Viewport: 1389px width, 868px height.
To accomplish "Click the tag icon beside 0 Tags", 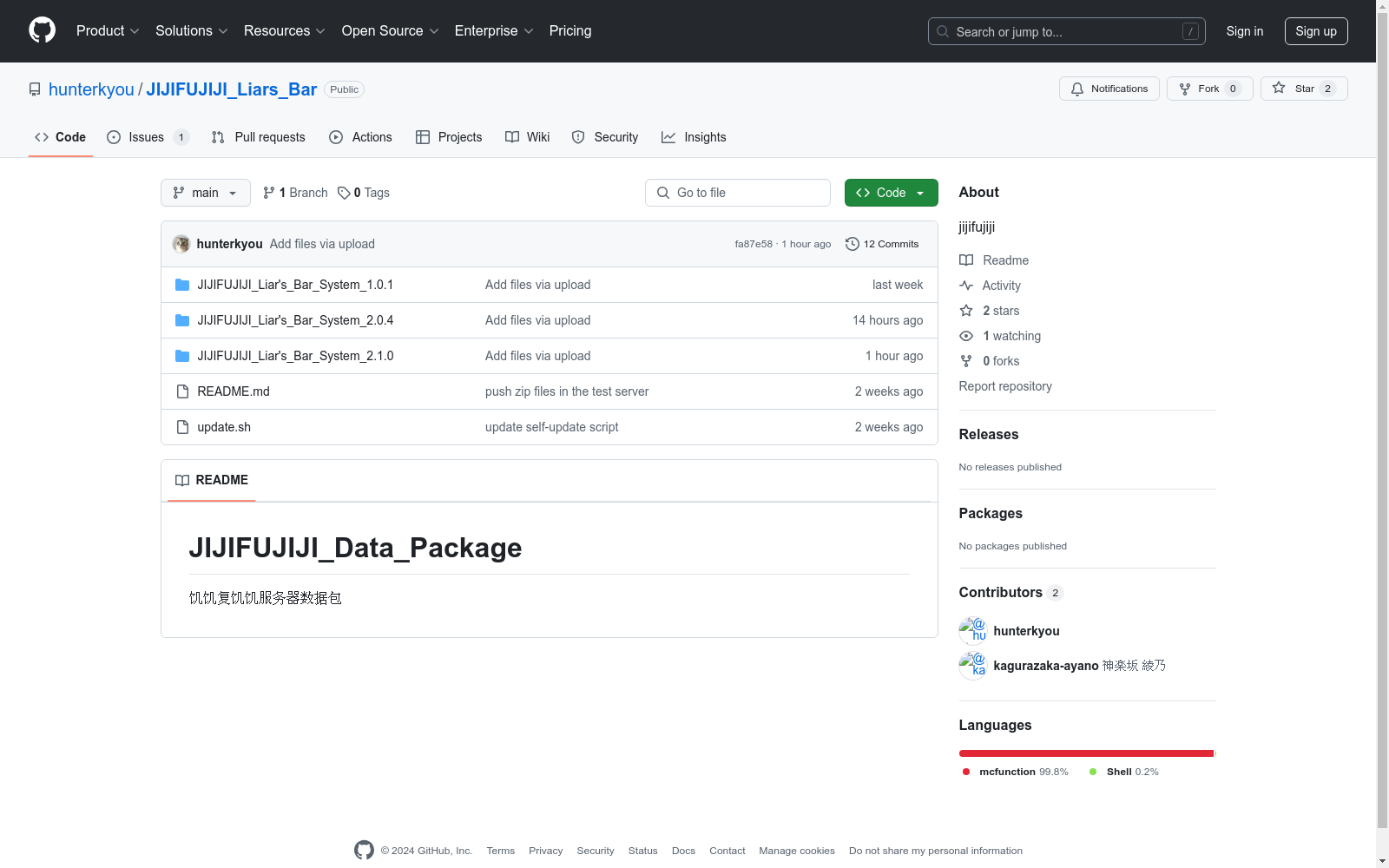I will pyautogui.click(x=344, y=193).
